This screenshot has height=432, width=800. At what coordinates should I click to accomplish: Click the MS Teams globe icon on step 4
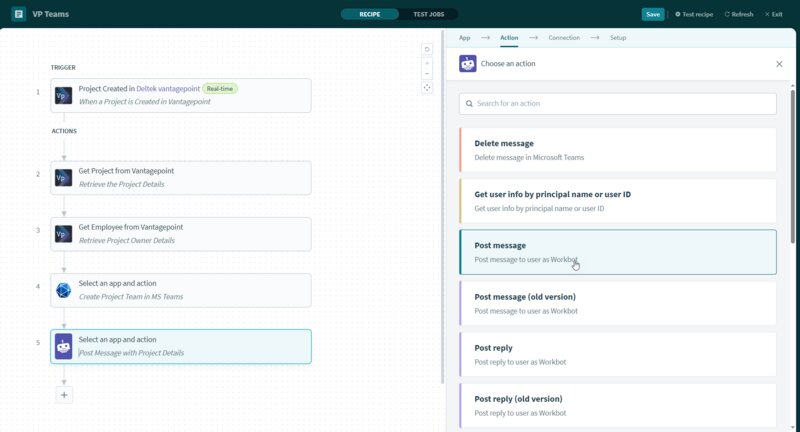[x=63, y=290]
